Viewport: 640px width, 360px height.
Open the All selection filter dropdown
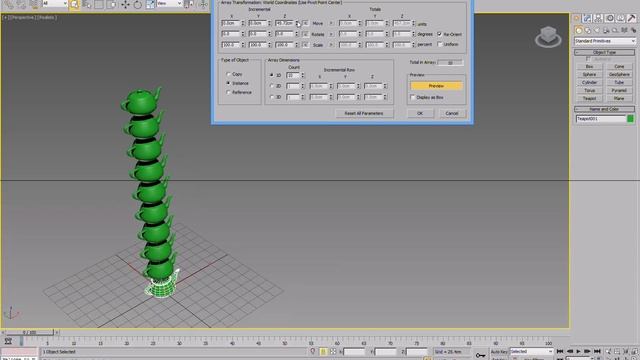pyautogui.click(x=55, y=4)
